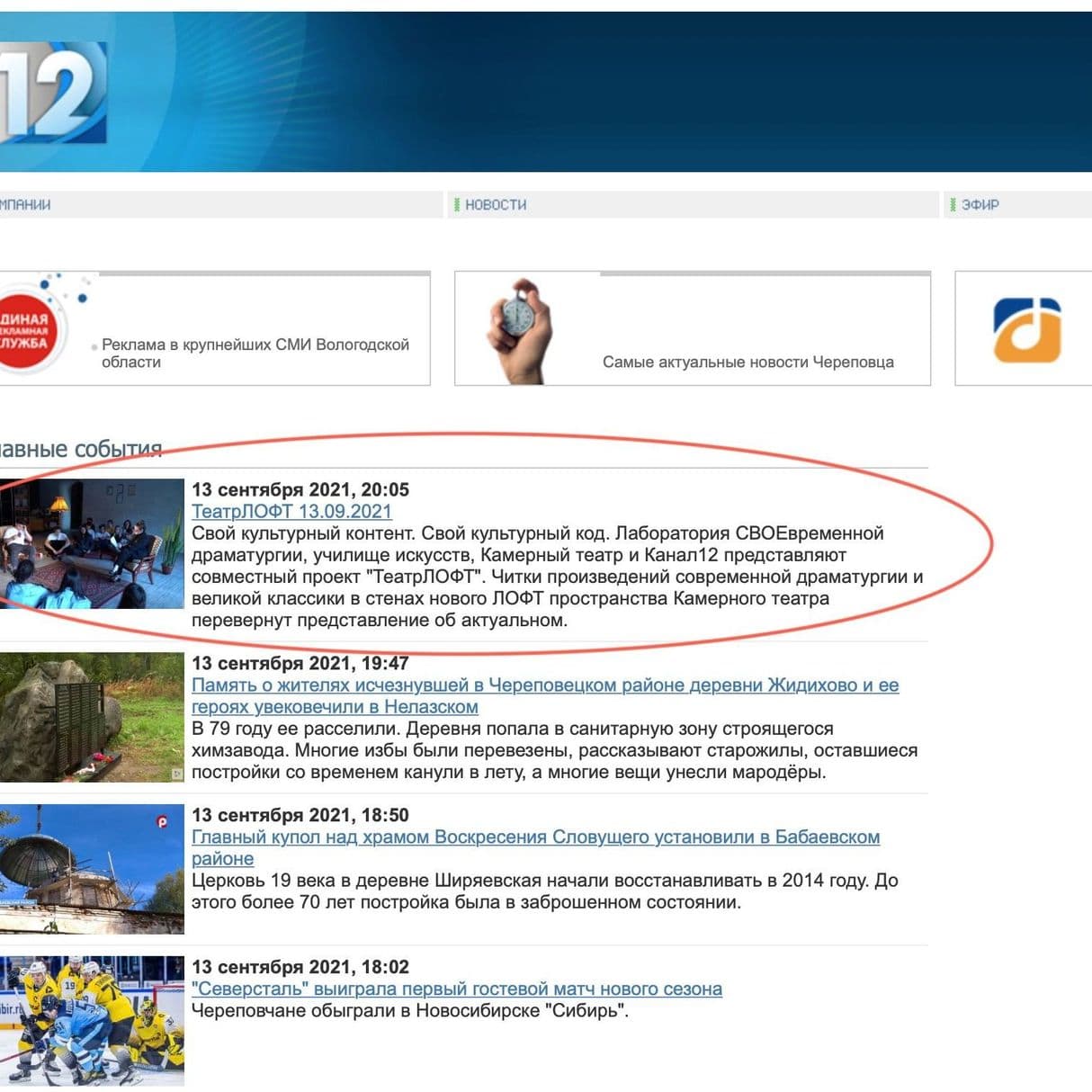The width and height of the screenshot is (1092, 1092).
Task: Click the date '13 сентября 2021, 18:50'
Action: 300,815
